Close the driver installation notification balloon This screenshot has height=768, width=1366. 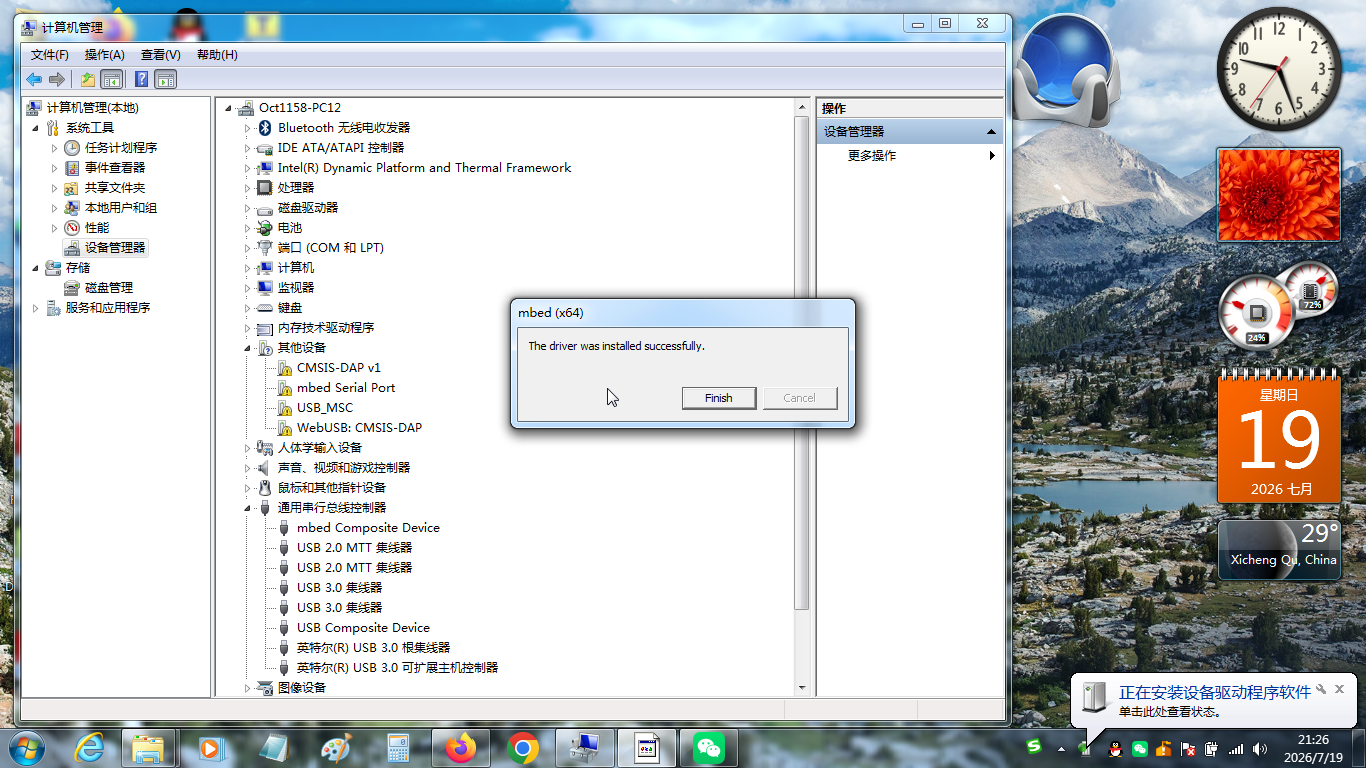click(1339, 689)
